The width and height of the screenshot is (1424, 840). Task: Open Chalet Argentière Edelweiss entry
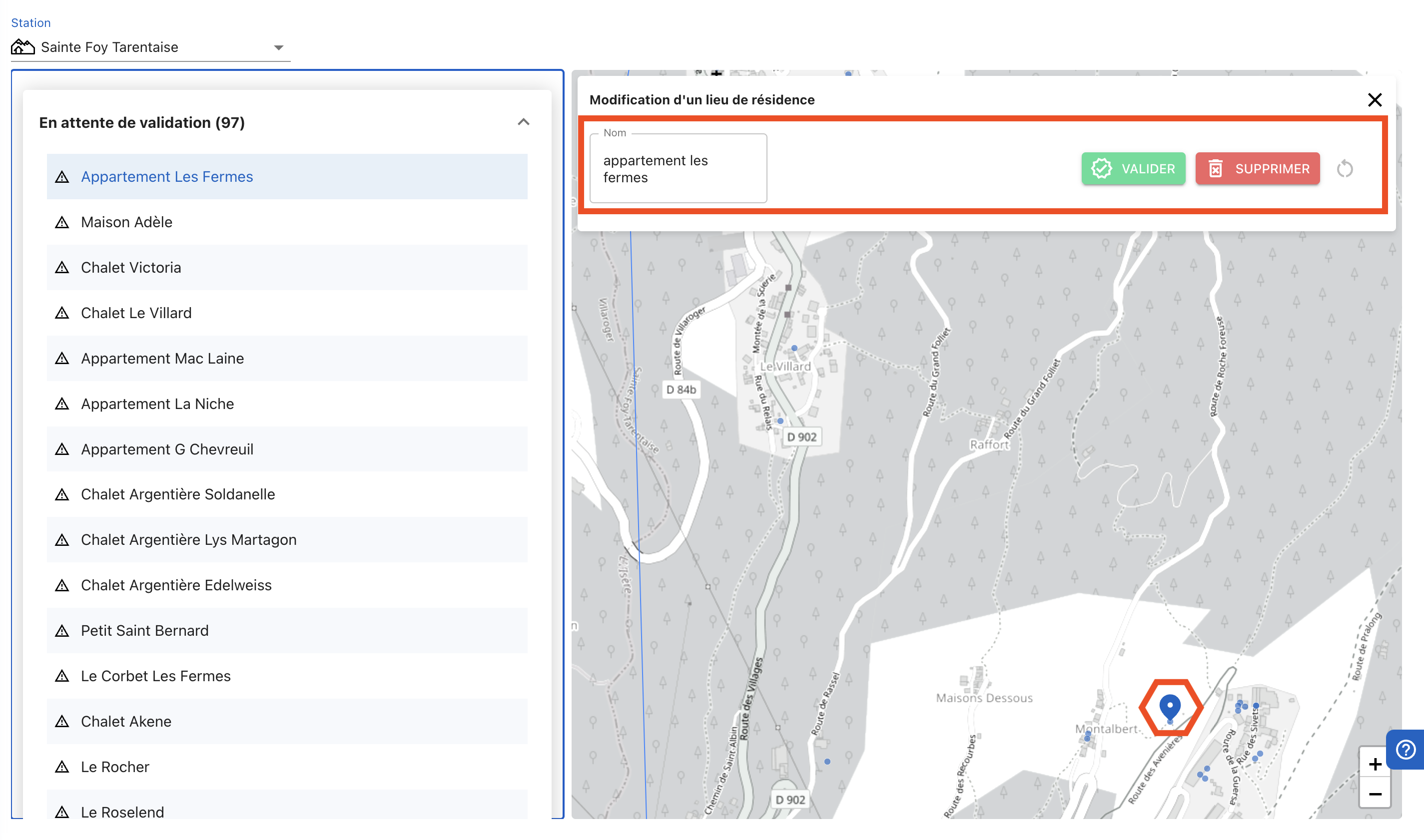click(x=176, y=585)
